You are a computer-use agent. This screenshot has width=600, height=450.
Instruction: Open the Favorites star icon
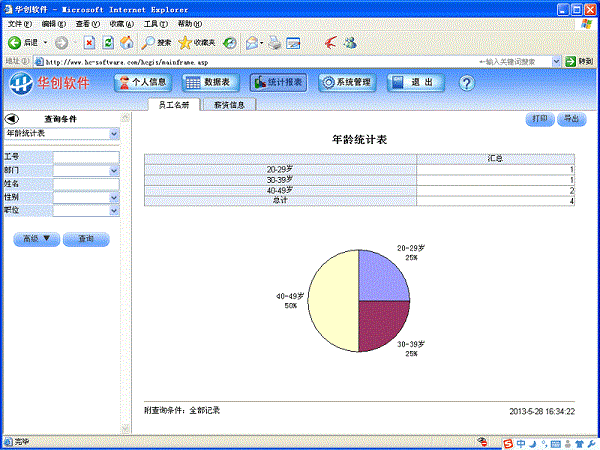point(185,43)
